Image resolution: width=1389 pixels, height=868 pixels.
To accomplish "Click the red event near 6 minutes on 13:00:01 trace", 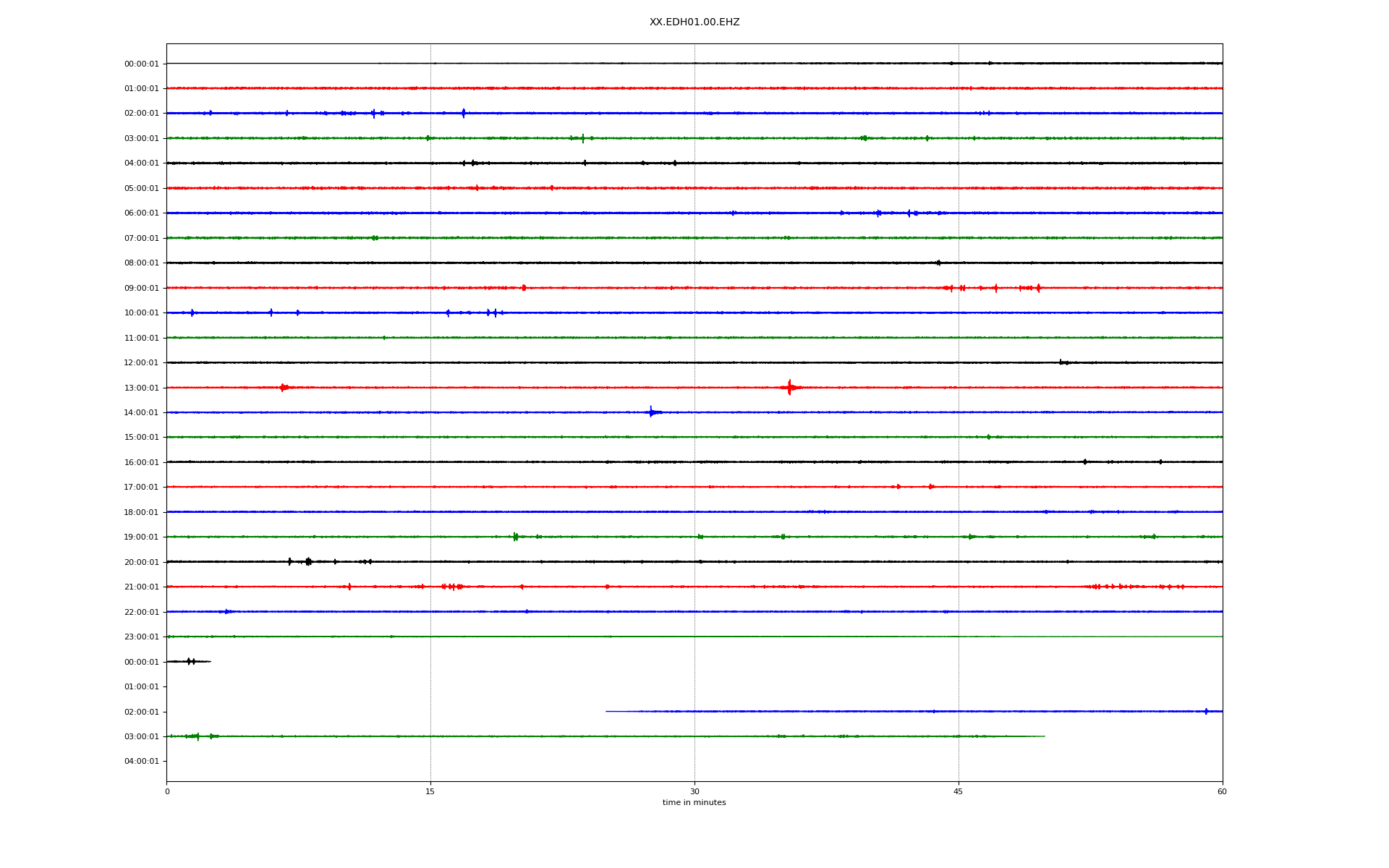I will 284,388.
